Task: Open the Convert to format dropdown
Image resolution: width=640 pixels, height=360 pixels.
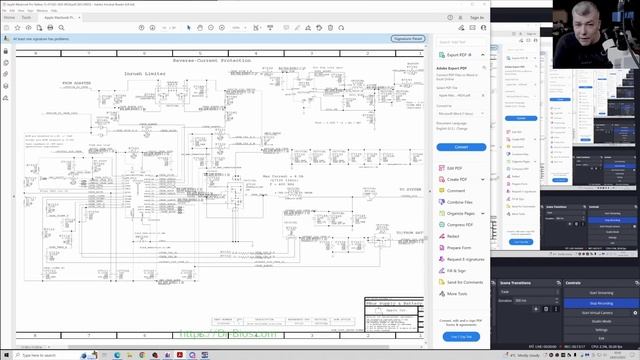Action: pyautogui.click(x=461, y=113)
